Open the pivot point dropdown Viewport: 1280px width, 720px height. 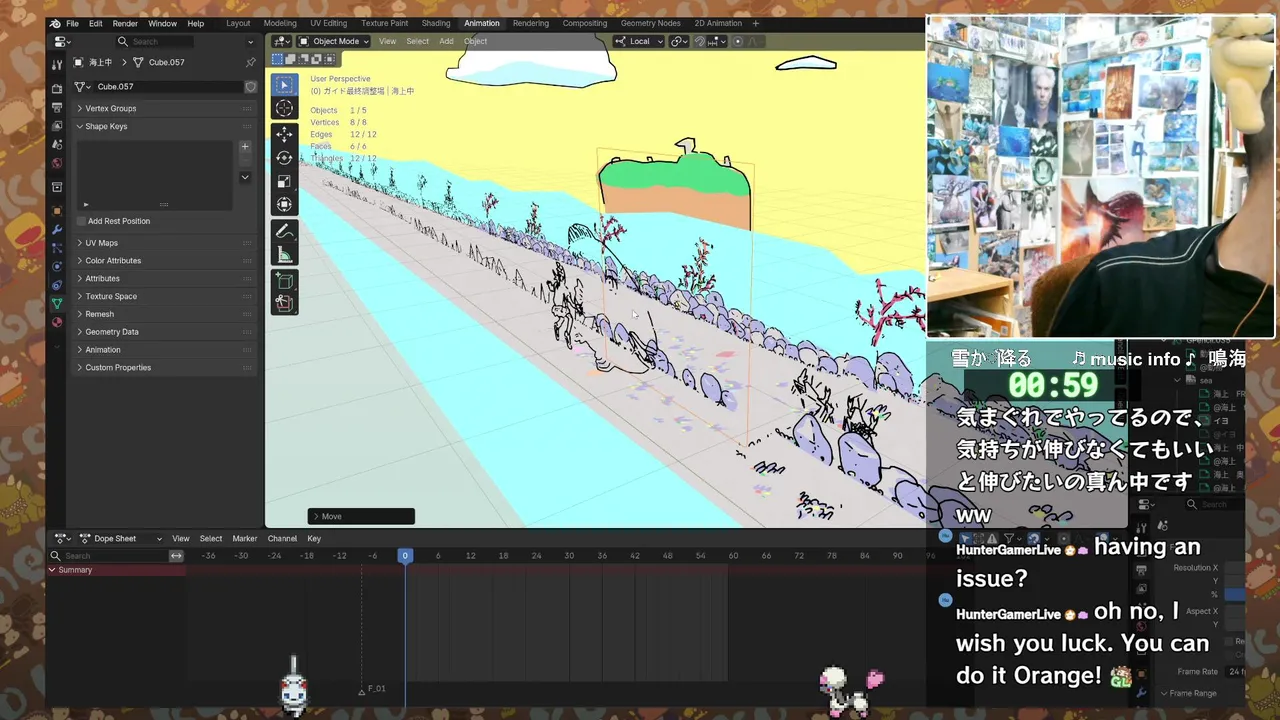(x=679, y=41)
